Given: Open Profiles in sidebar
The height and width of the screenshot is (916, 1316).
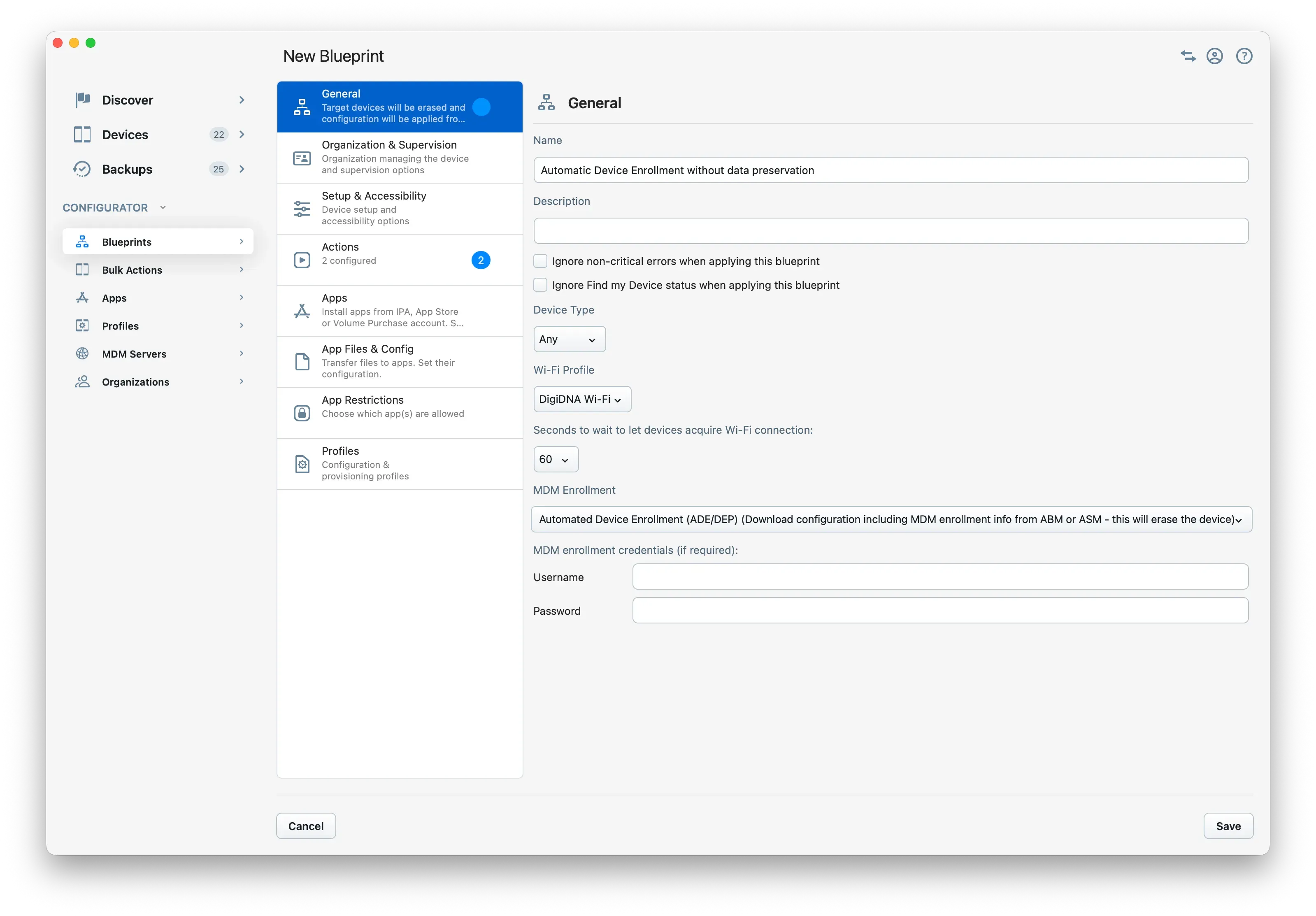Looking at the screenshot, I should point(158,325).
